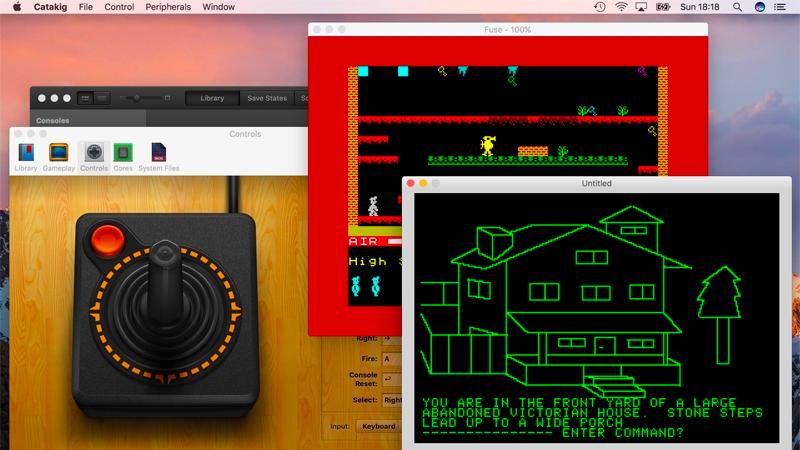Screen dimensions: 800x450
Task: Select the Cores preferences icon
Action: tap(123, 157)
